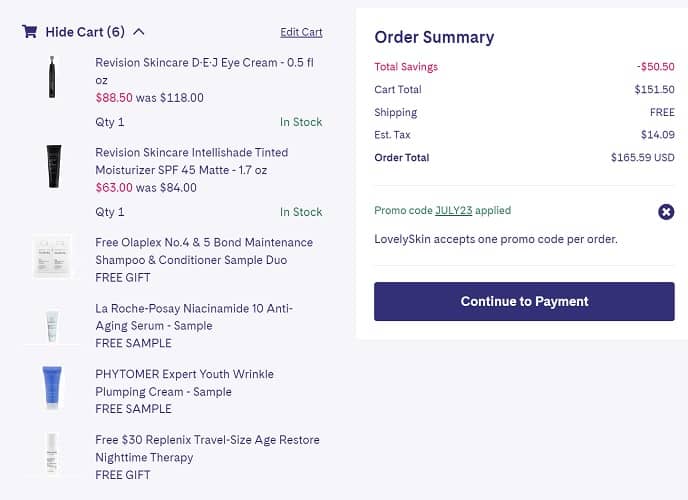Select Intellishade Tinted Moisturizer product title
The height and width of the screenshot is (500, 688).
pos(191,161)
